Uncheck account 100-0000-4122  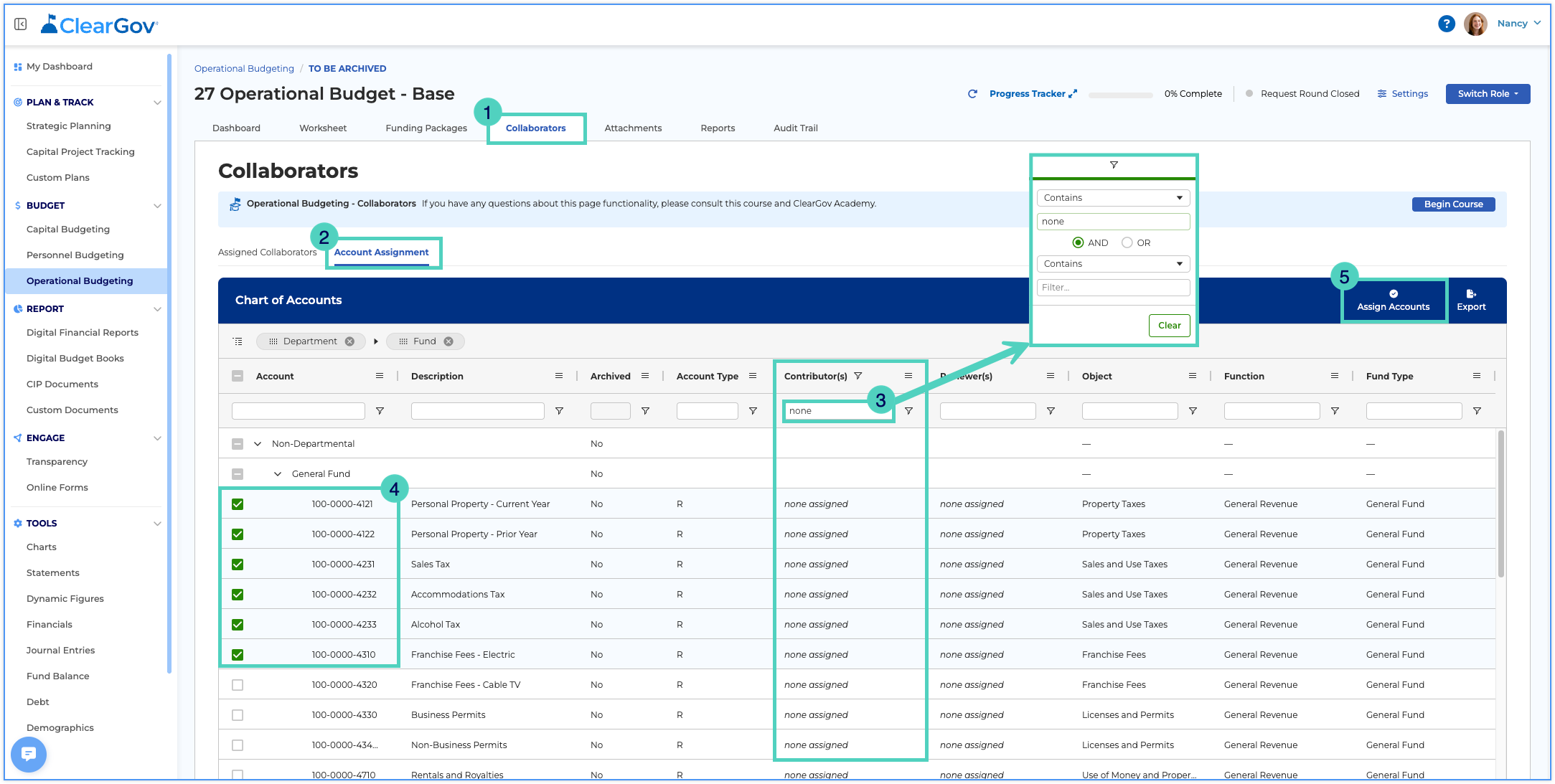click(238, 534)
